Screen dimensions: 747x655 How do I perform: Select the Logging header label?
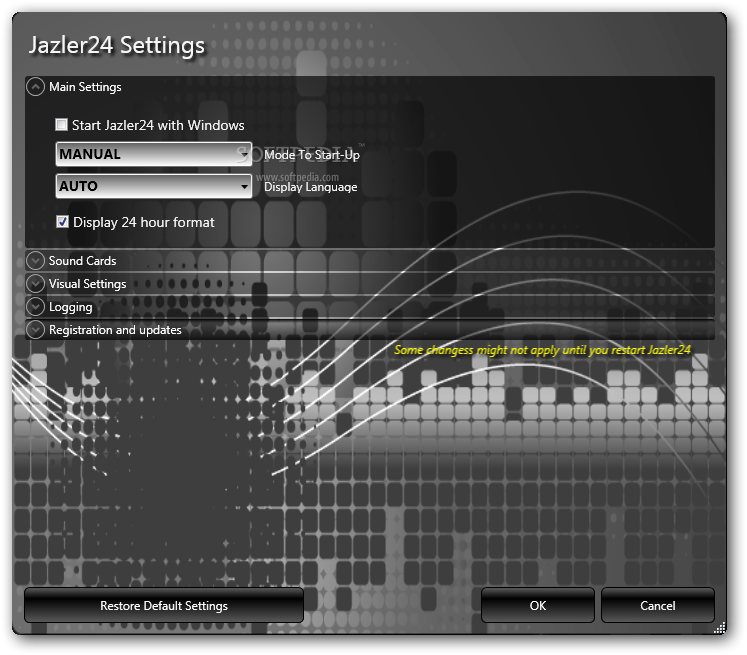[71, 307]
